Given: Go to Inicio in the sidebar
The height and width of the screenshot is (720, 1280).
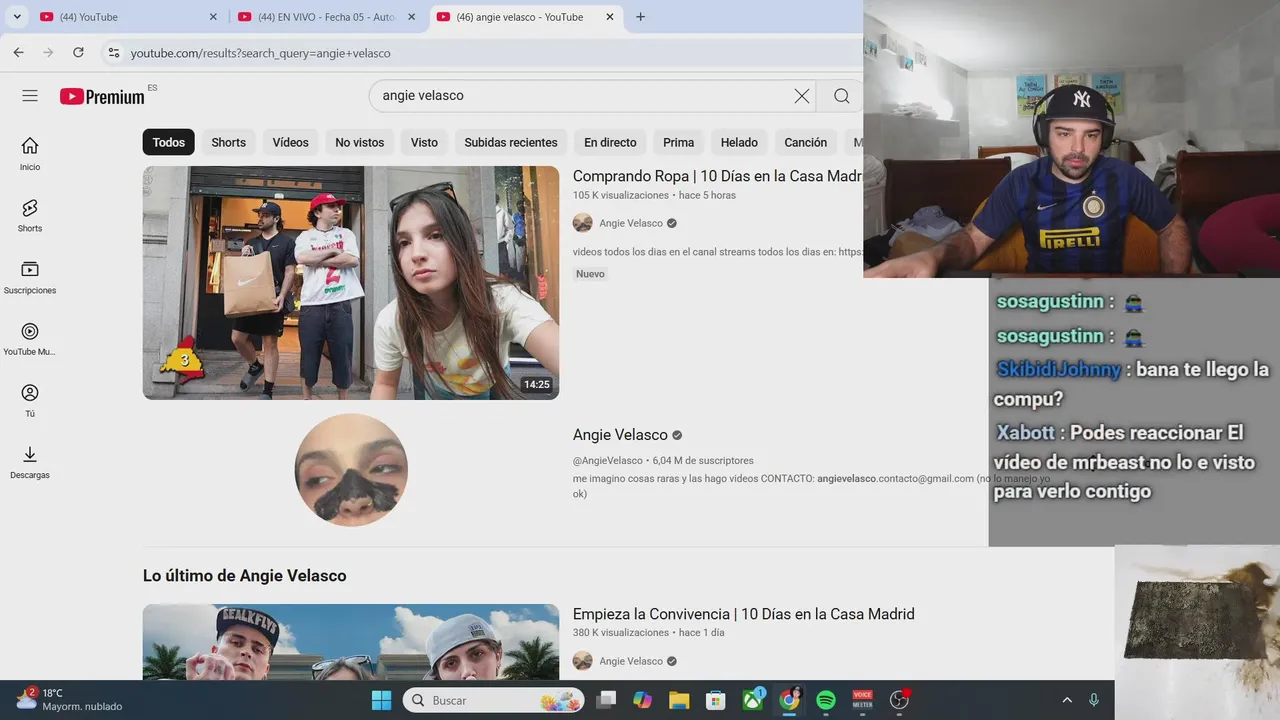Looking at the screenshot, I should [30, 154].
